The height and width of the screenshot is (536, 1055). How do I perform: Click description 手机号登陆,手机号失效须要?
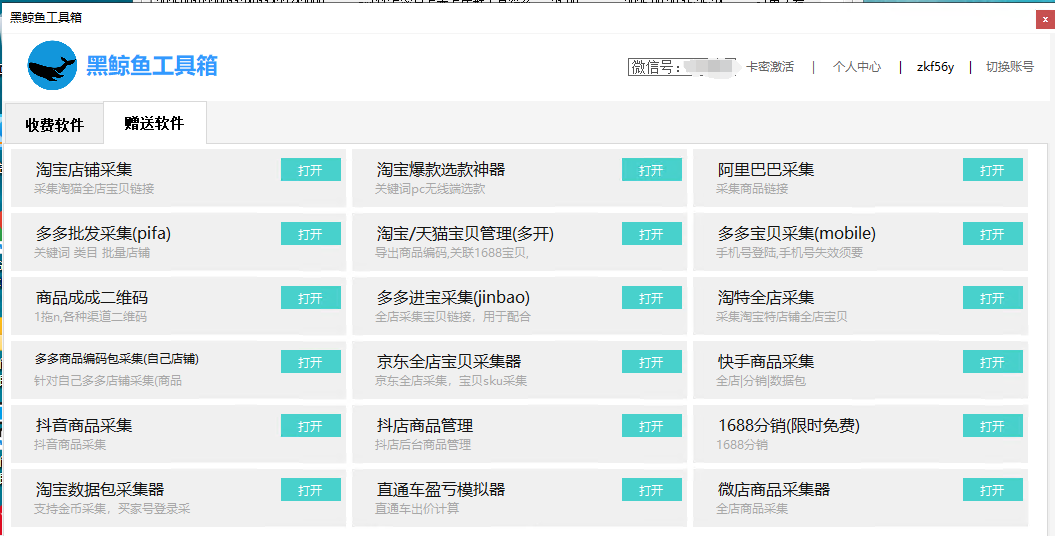[x=789, y=253]
